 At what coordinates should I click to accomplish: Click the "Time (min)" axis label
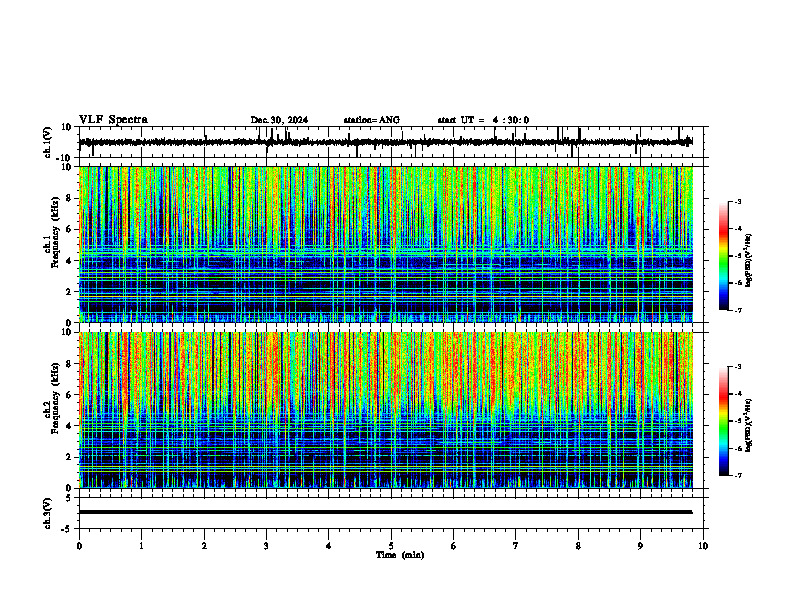(400, 555)
